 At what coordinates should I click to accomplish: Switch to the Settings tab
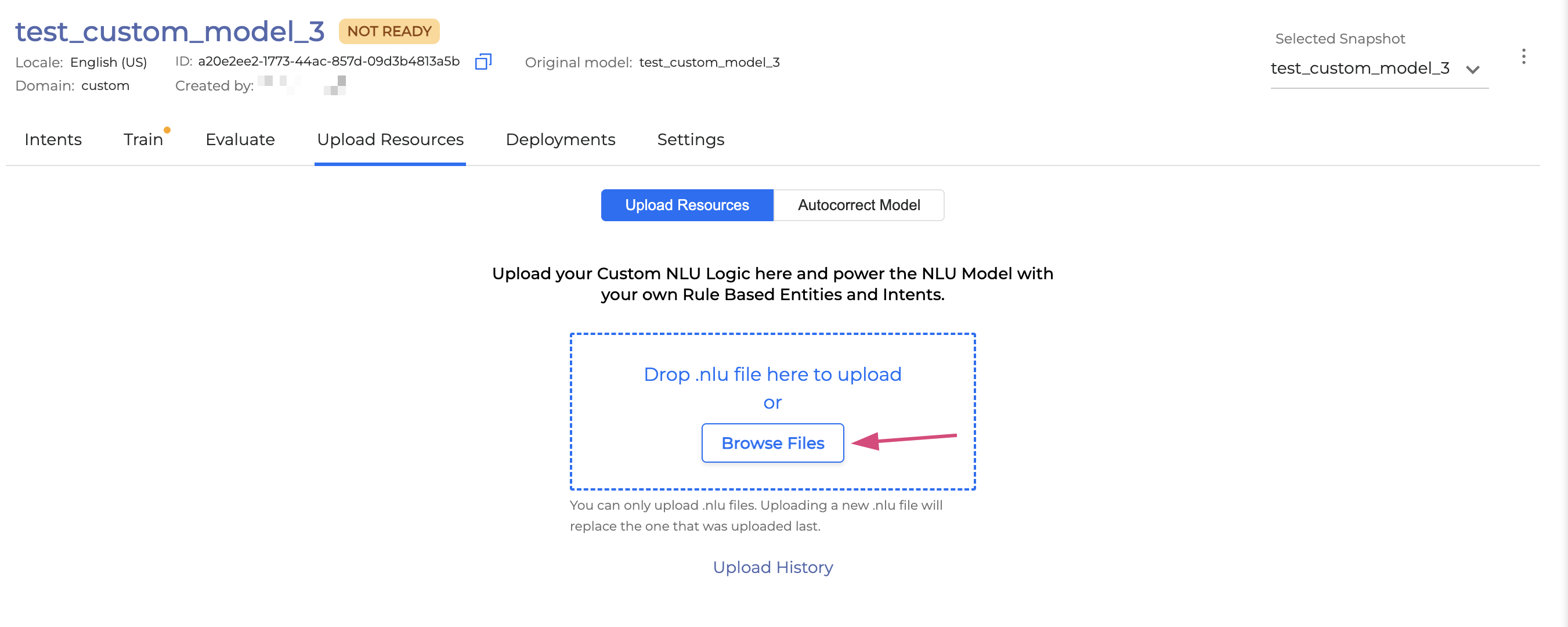coord(690,139)
